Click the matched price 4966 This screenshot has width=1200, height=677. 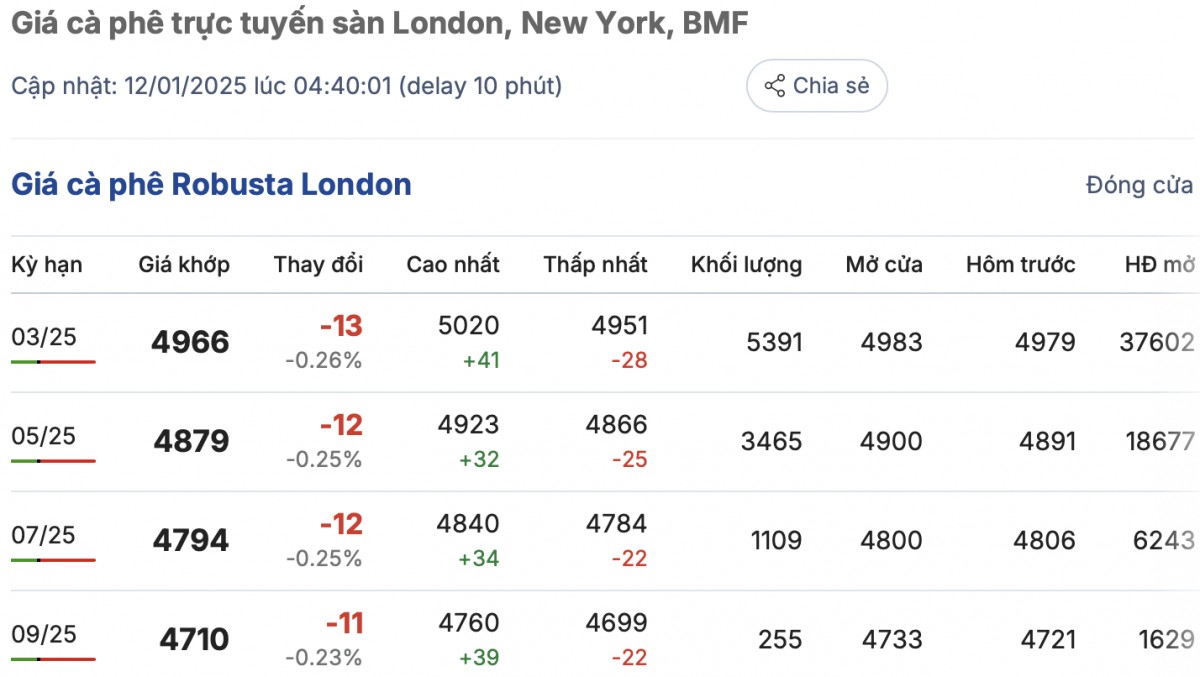(x=190, y=343)
